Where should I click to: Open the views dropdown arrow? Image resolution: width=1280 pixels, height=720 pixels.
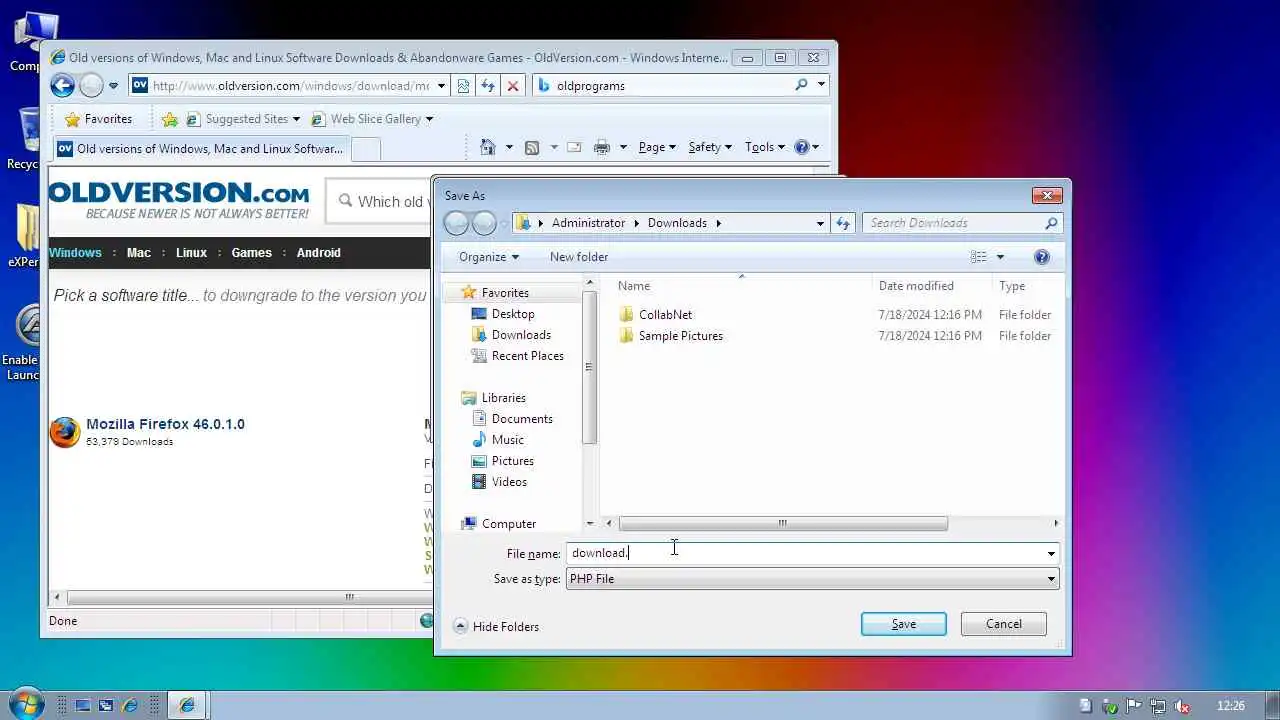(x=1000, y=257)
